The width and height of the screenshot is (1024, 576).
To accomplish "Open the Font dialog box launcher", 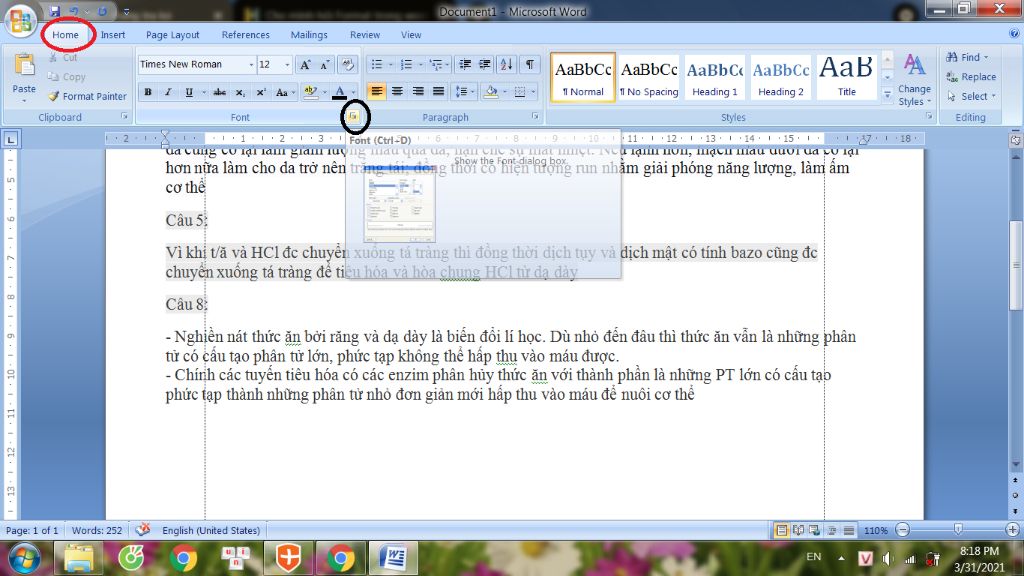I will 353,116.
